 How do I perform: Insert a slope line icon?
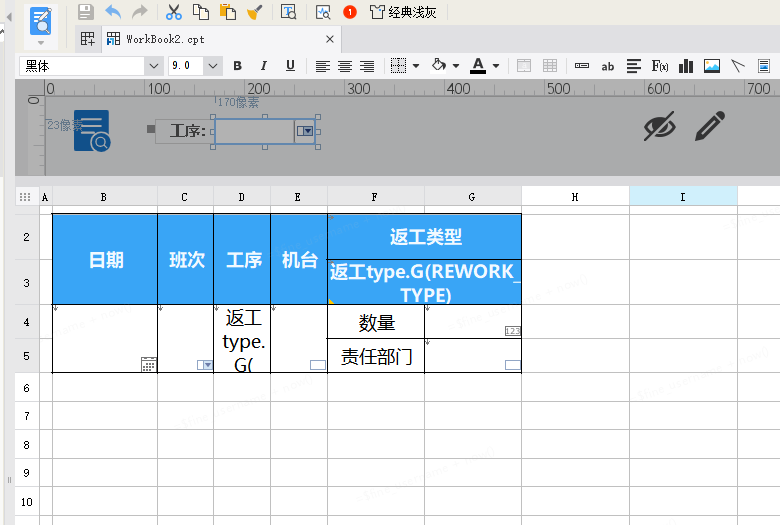tap(738, 66)
